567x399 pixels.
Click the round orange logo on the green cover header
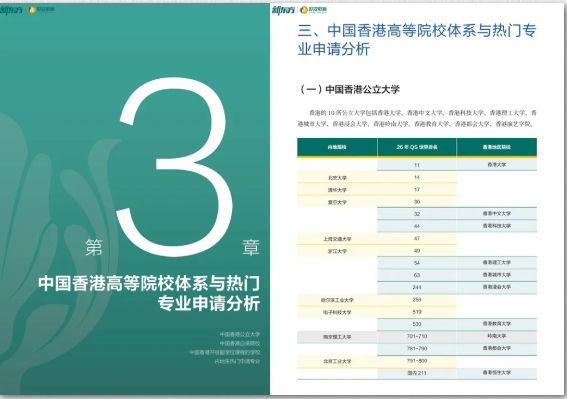coord(32,10)
